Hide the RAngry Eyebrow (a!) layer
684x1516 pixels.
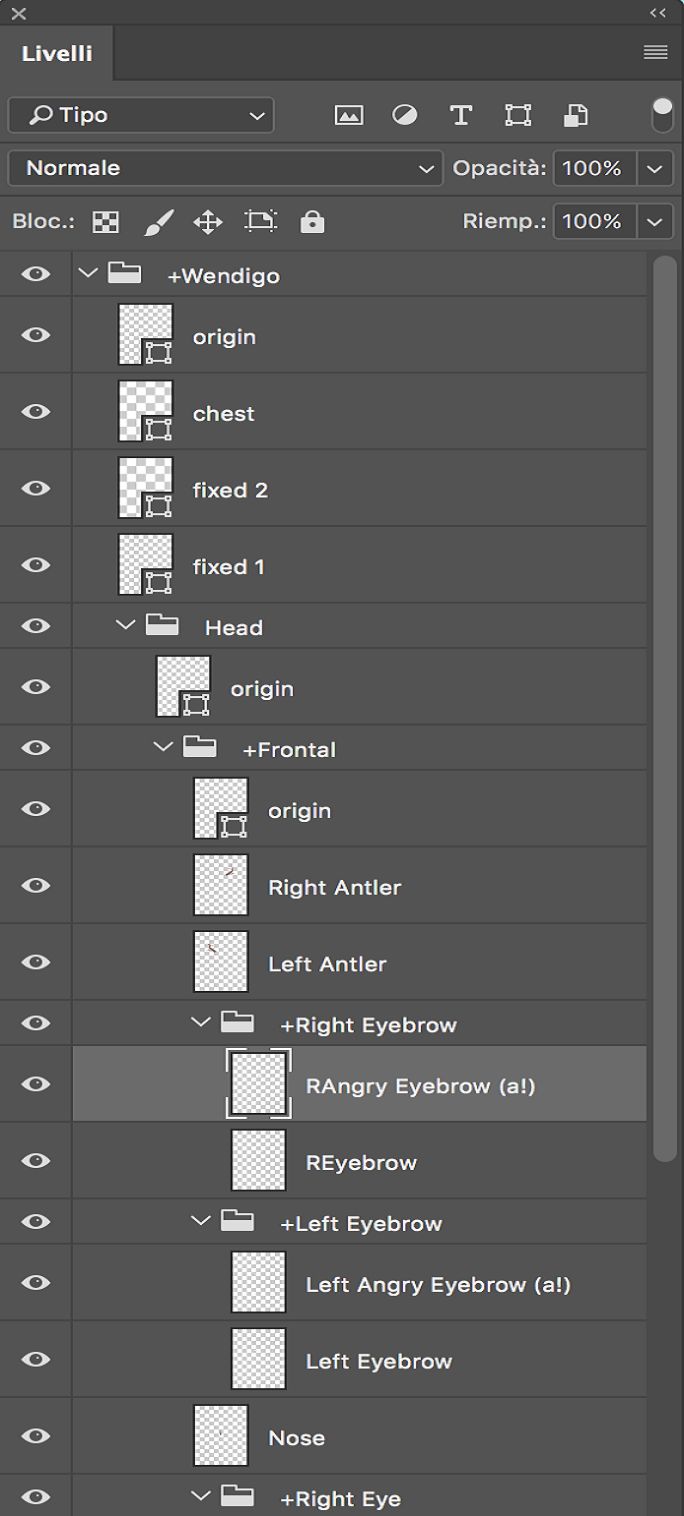point(36,1083)
